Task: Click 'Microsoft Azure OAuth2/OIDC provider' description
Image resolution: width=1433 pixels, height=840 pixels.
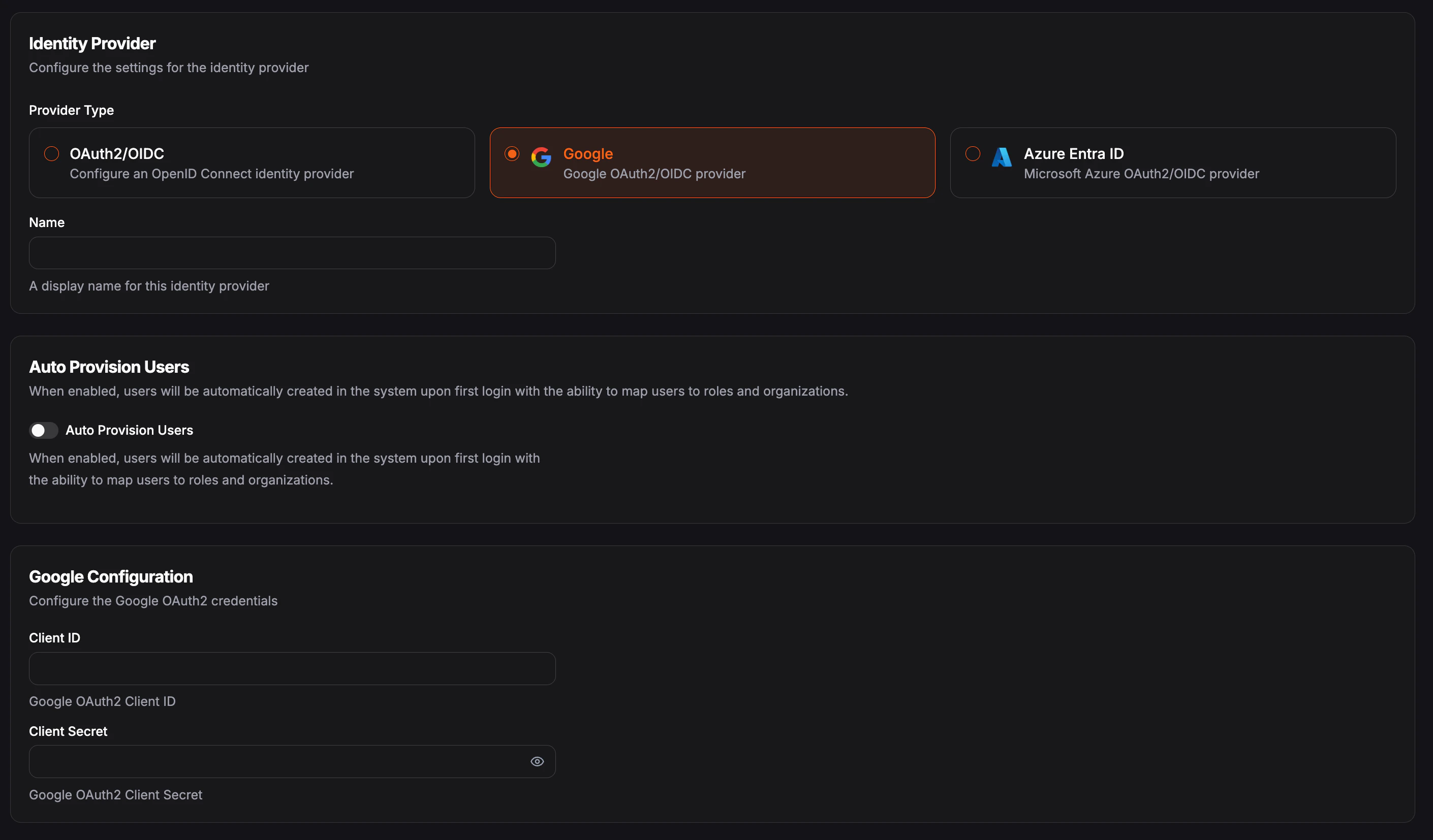Action: click(1141, 174)
